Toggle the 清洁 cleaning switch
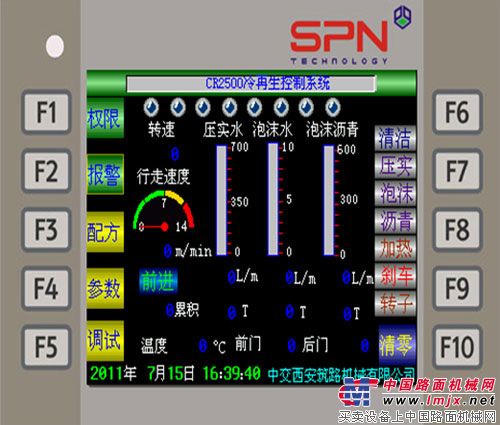Image resolution: width=500 pixels, height=425 pixels. pos(395,138)
